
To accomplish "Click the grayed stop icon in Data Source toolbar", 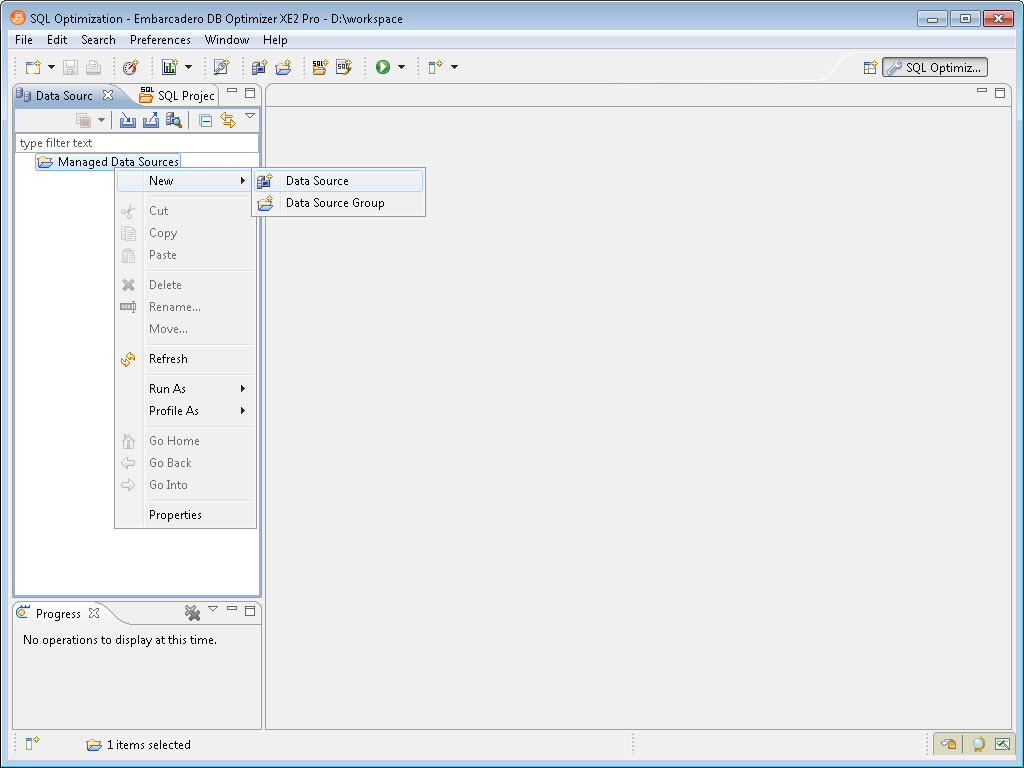I will pos(83,120).
